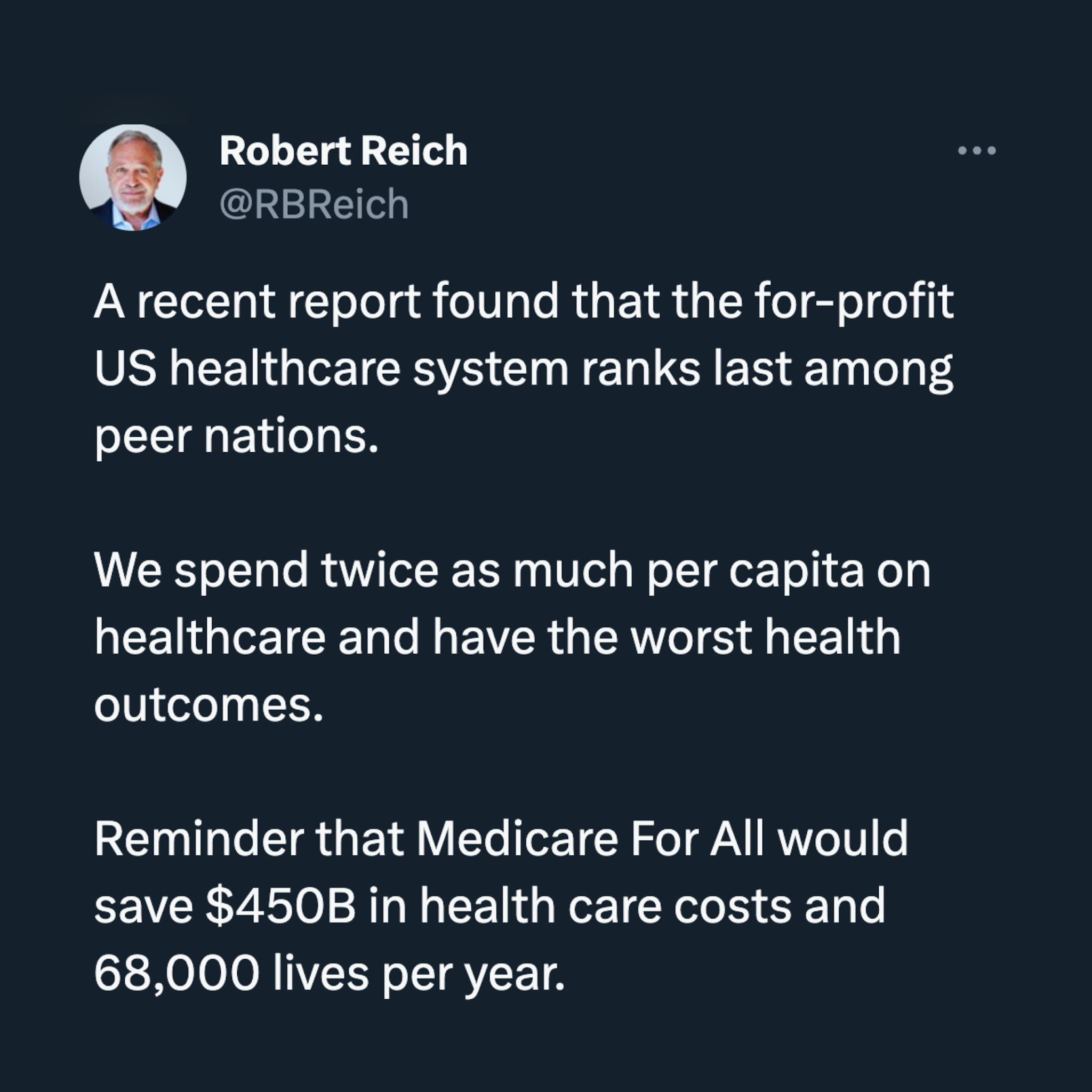1092x1092 pixels.
Task: Click the words "worst health"
Action: tap(765, 638)
